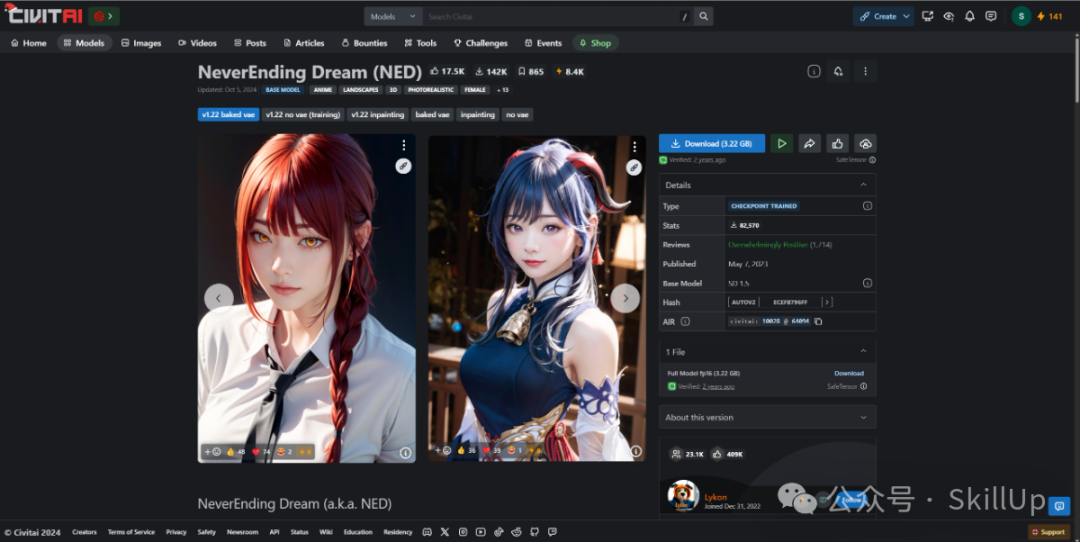
Task: Open the Bounties tab
Action: coord(364,43)
